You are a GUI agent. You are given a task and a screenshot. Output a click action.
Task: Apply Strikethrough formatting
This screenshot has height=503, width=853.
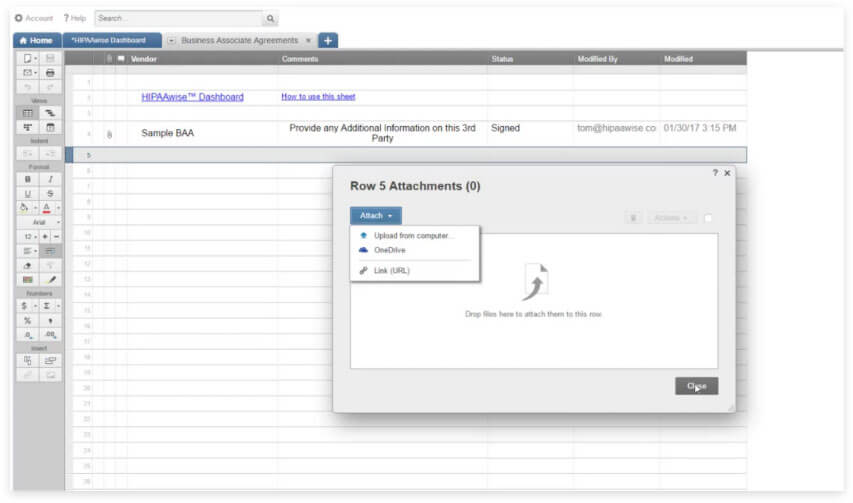tap(50, 194)
